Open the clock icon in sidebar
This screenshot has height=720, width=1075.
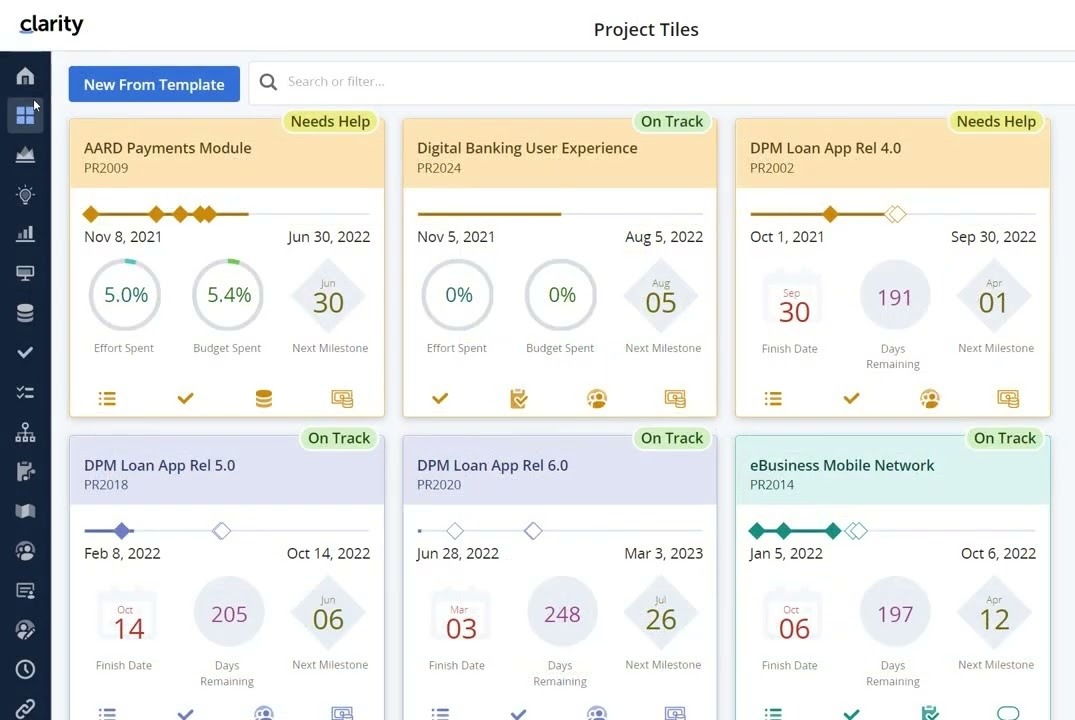[25, 669]
